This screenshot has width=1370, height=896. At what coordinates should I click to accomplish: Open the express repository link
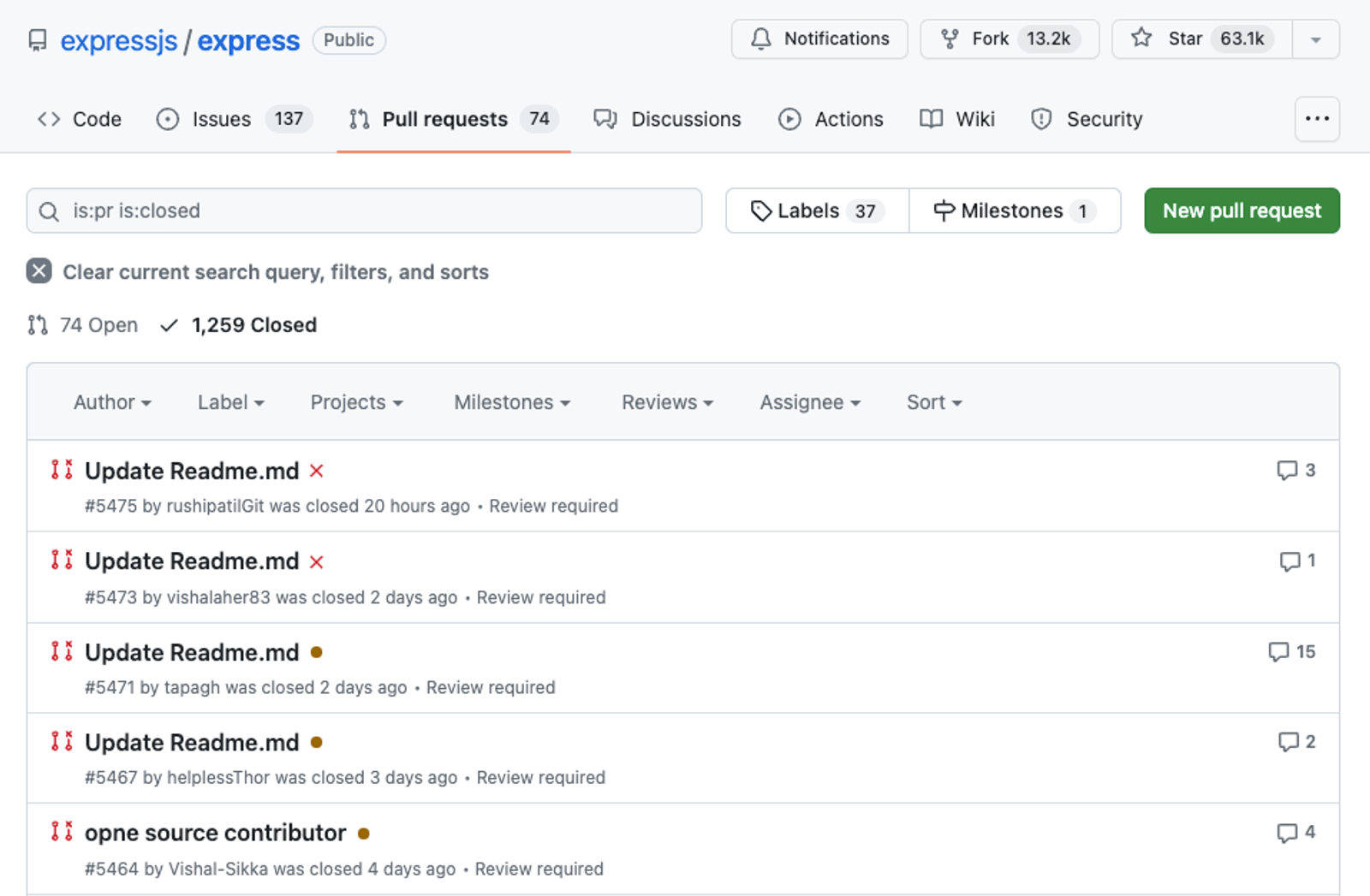pos(248,40)
